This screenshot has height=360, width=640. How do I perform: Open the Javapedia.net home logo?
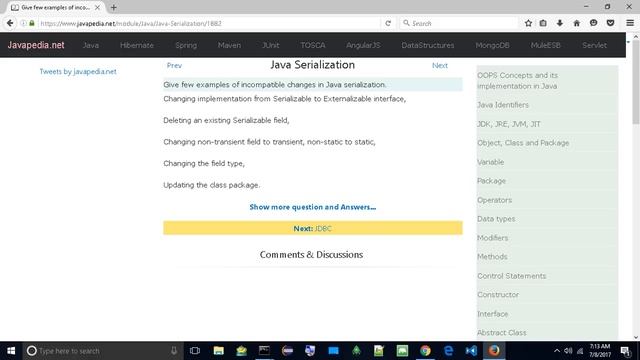point(36,45)
